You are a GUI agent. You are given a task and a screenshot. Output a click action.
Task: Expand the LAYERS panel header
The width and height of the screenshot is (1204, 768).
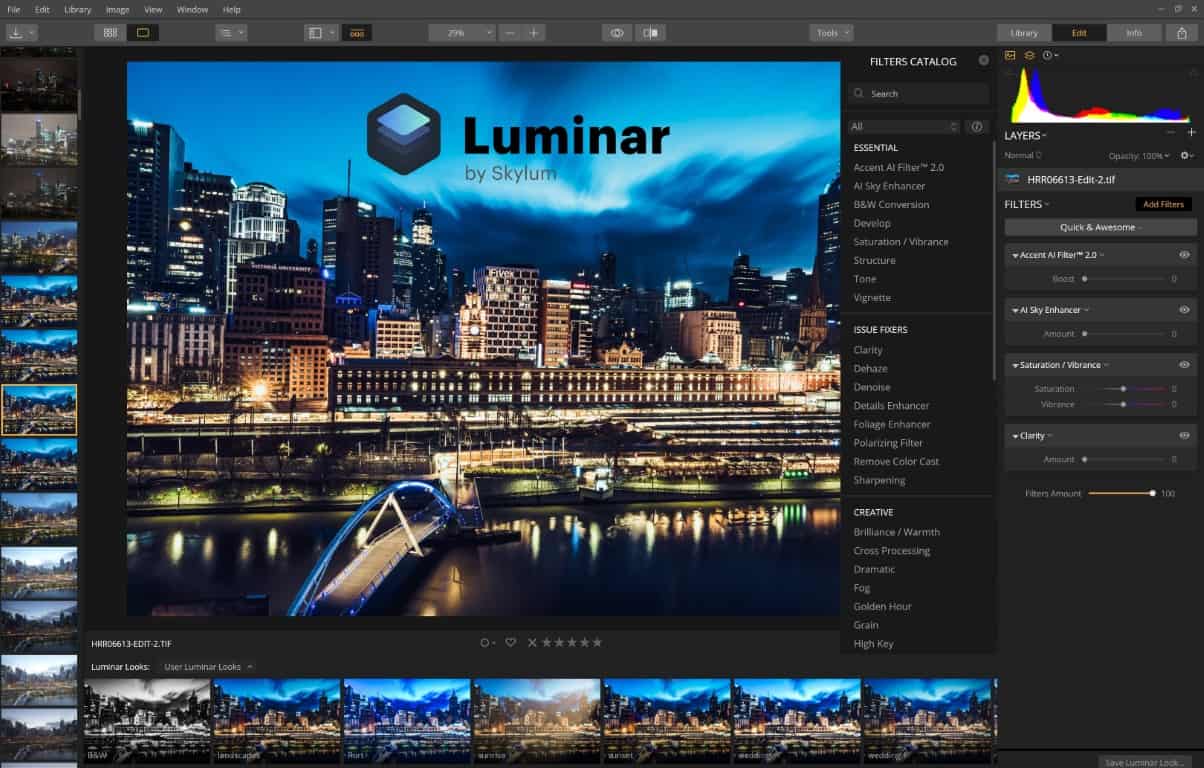click(1026, 135)
